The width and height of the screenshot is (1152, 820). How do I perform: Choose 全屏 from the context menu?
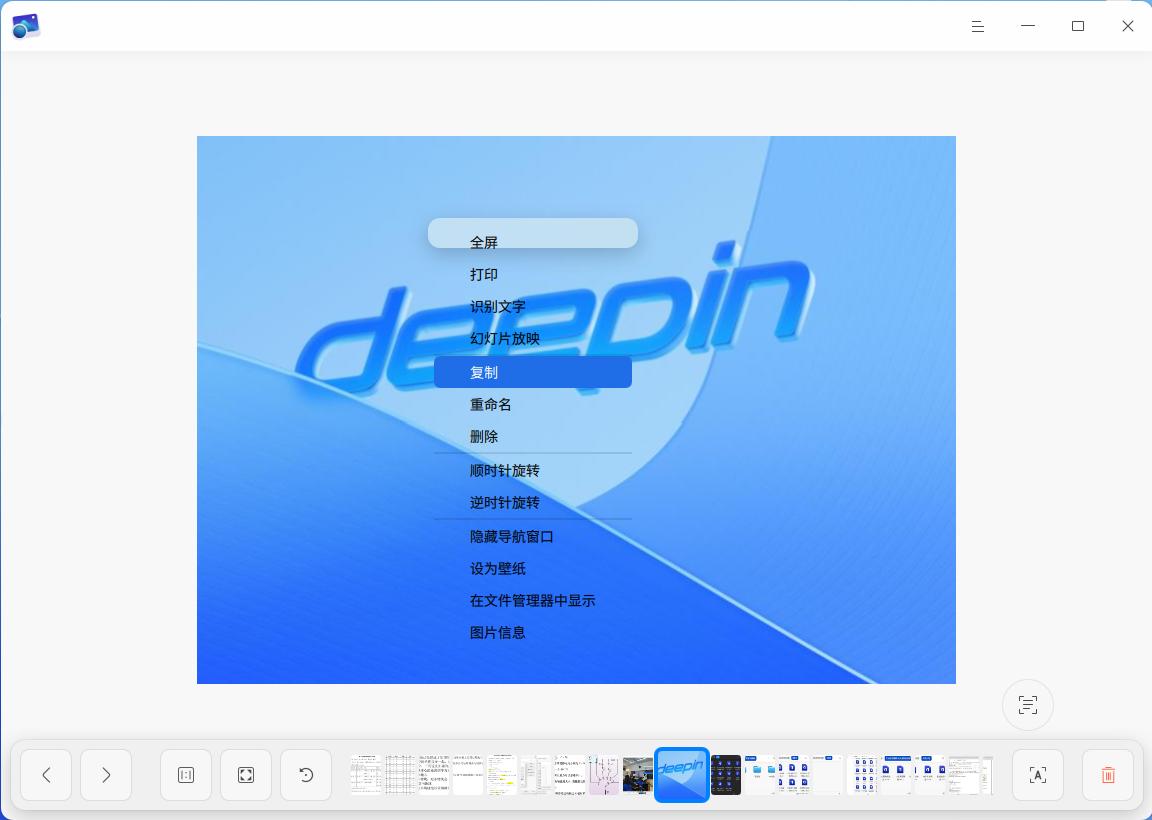pyautogui.click(x=533, y=242)
